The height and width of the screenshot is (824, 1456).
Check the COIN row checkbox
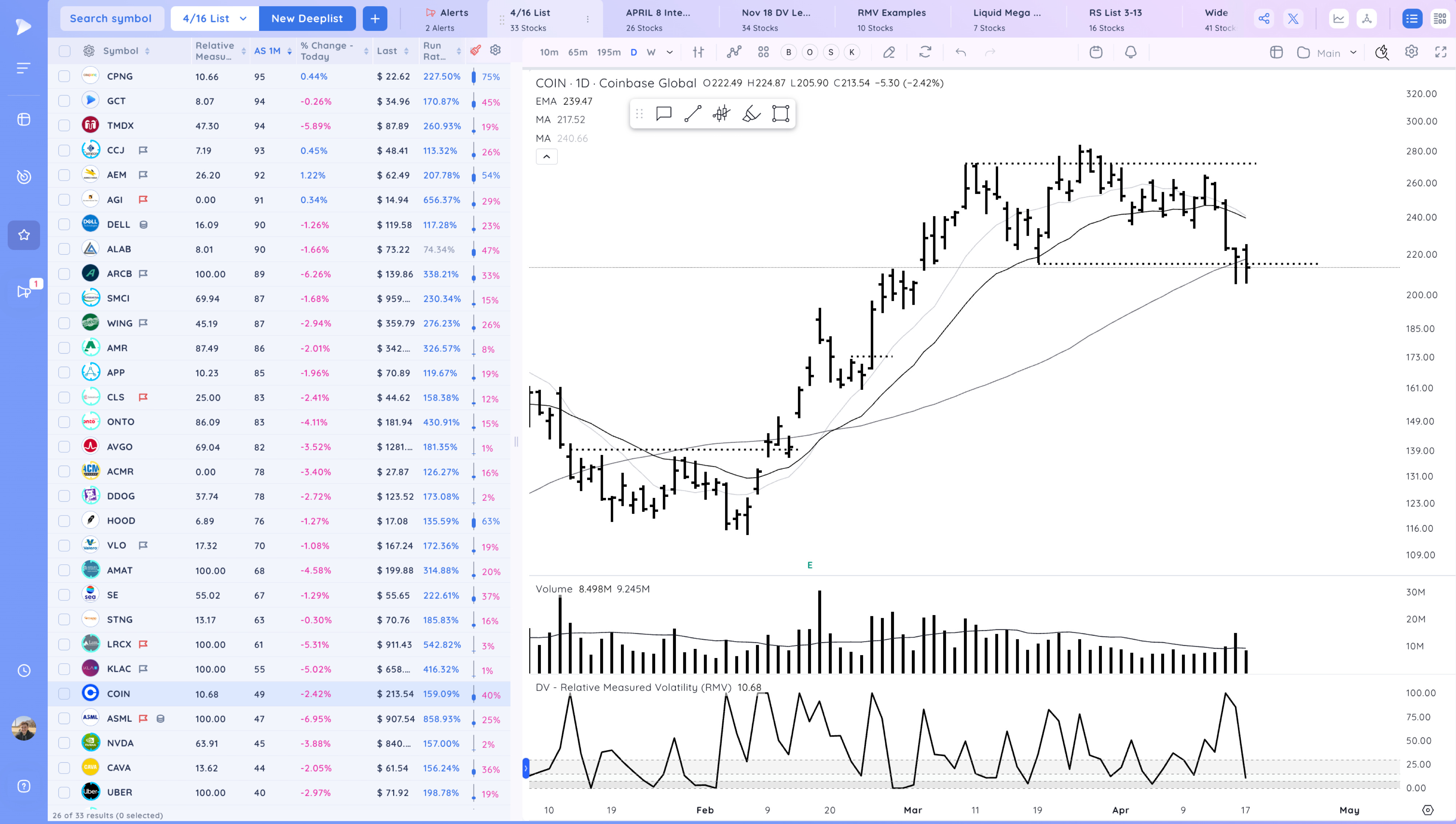[x=64, y=694]
